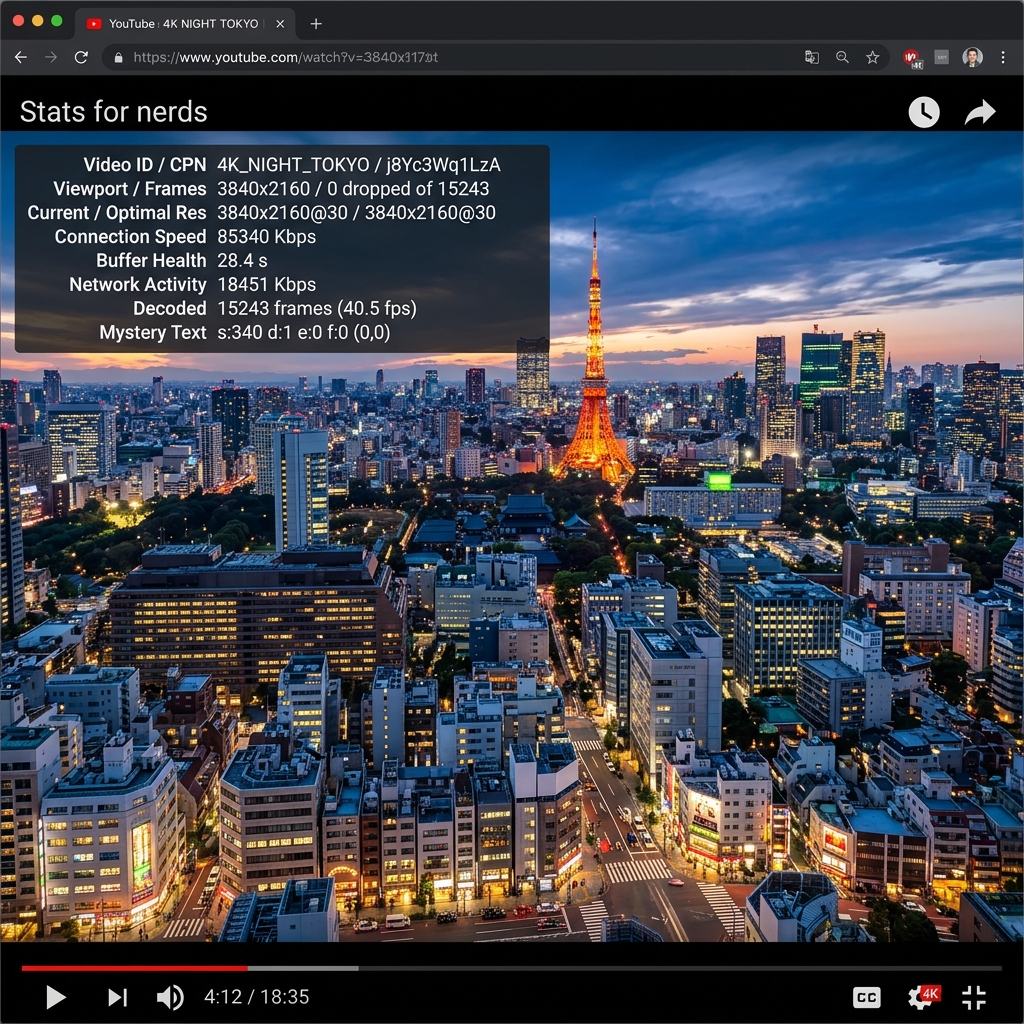Viewport: 1024px width, 1024px height.
Task: Click the Share arrow icon
Action: (x=980, y=112)
